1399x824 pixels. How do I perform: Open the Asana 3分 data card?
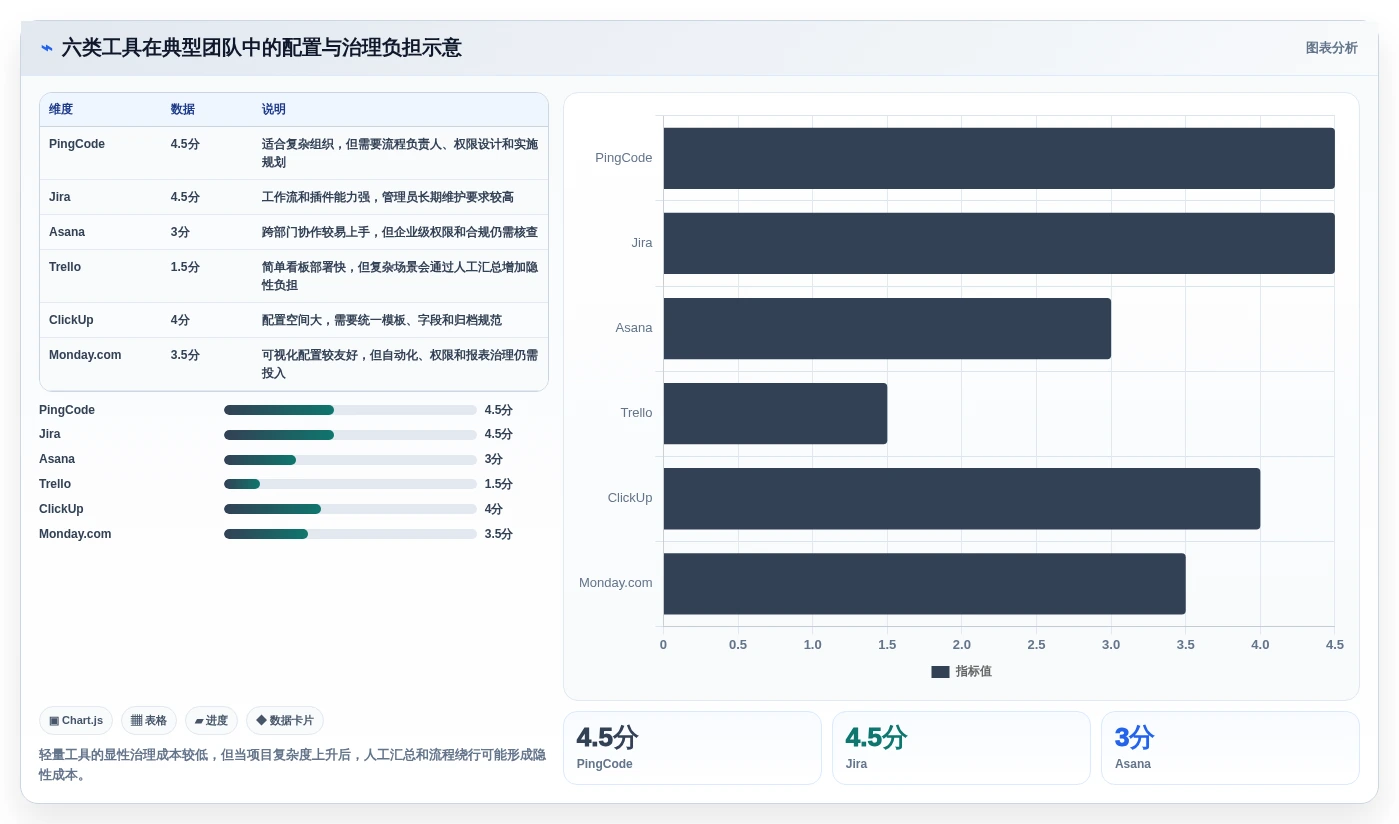(x=1230, y=748)
